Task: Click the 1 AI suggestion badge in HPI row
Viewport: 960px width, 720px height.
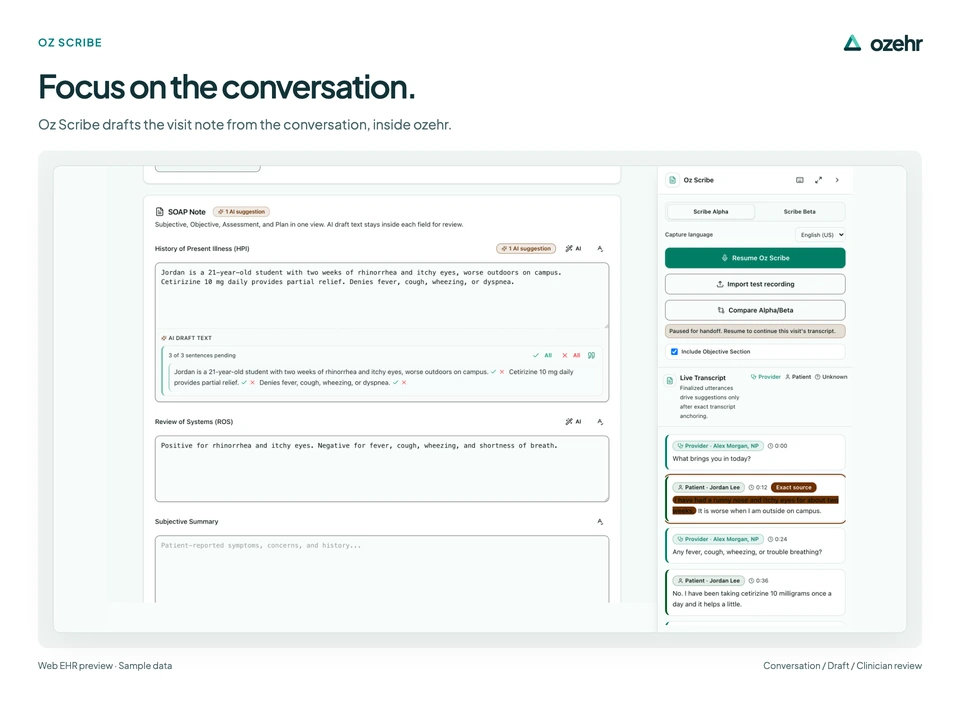Action: coord(526,249)
